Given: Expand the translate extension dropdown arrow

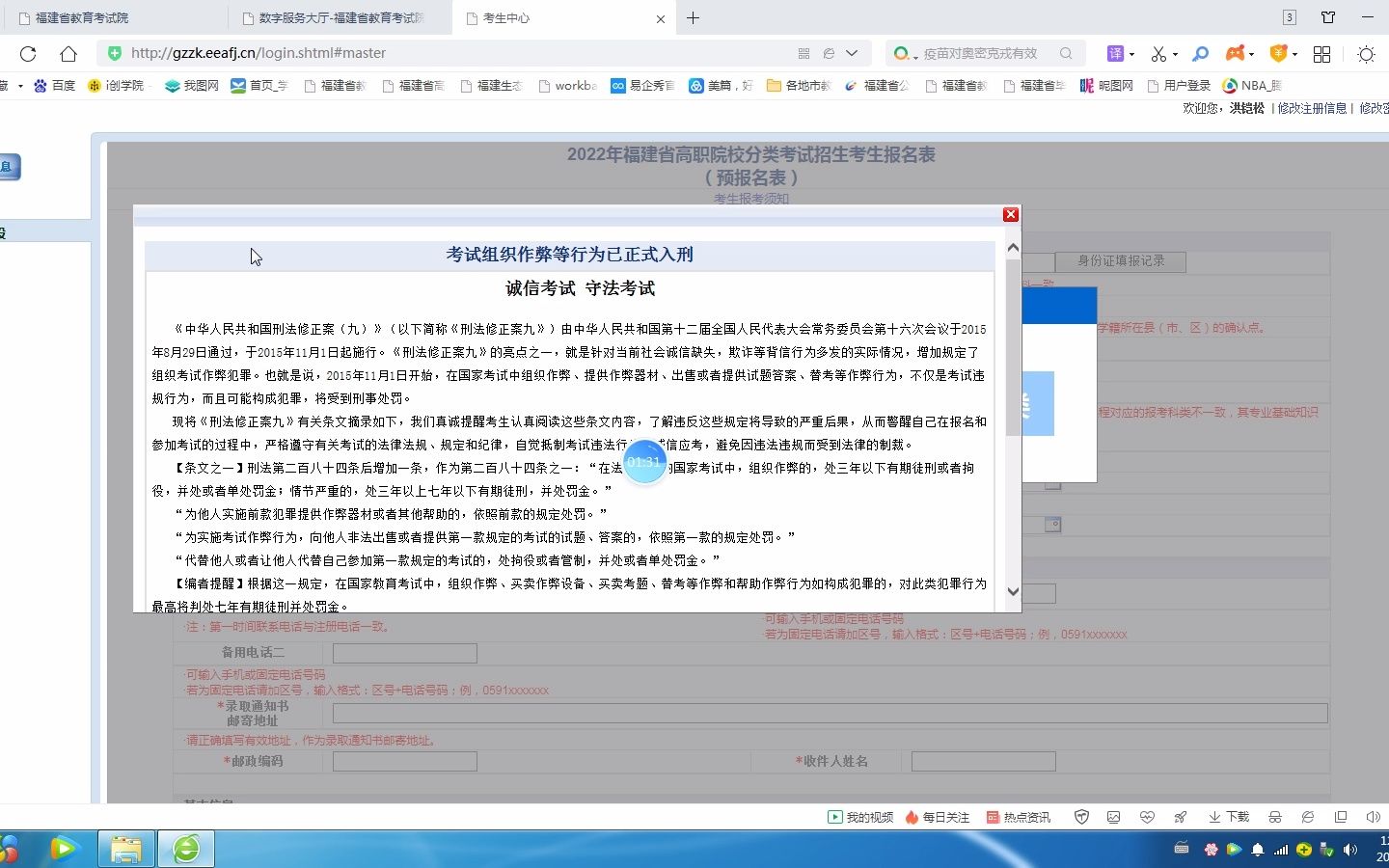Looking at the screenshot, I should tap(1131, 54).
